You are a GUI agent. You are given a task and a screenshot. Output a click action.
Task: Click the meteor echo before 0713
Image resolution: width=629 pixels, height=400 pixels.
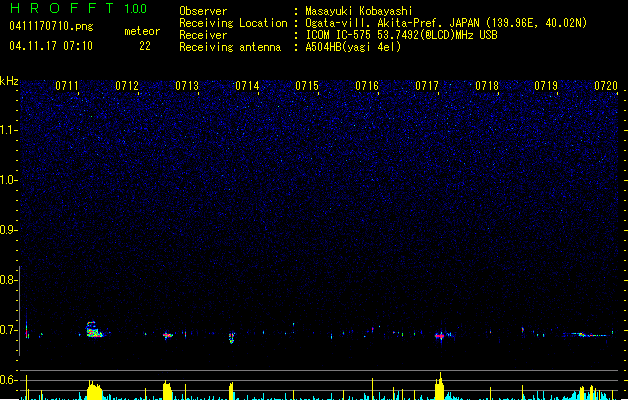coord(168,335)
